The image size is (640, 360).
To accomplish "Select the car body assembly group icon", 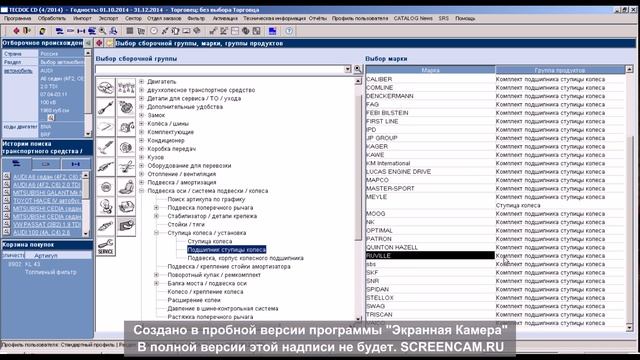I will [106, 87].
